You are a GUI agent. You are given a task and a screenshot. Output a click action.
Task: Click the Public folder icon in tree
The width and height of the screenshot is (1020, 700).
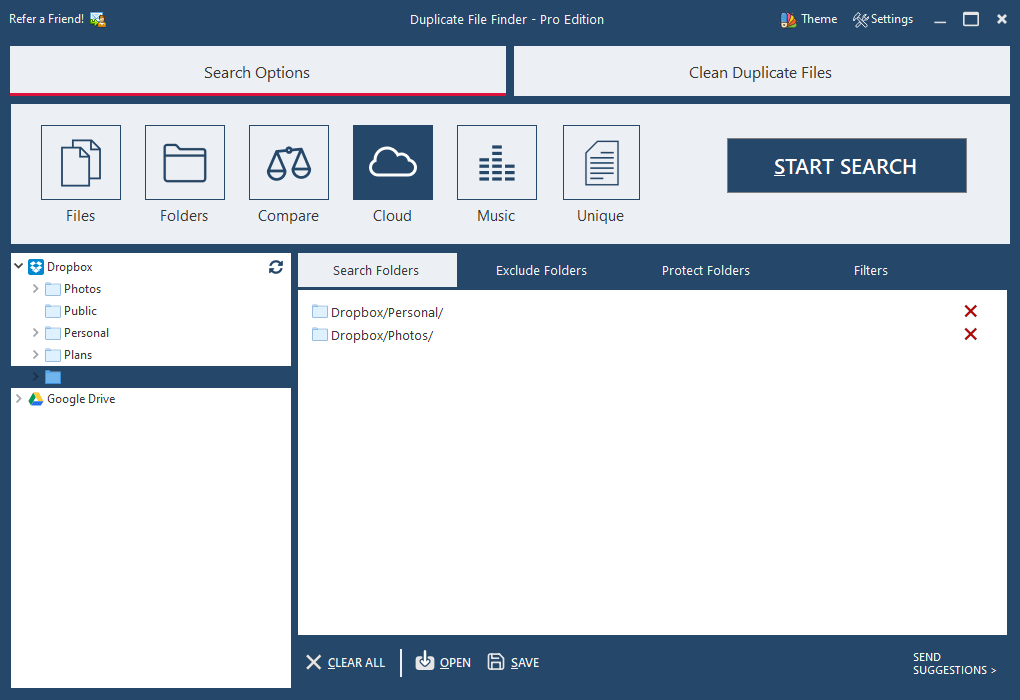53,311
